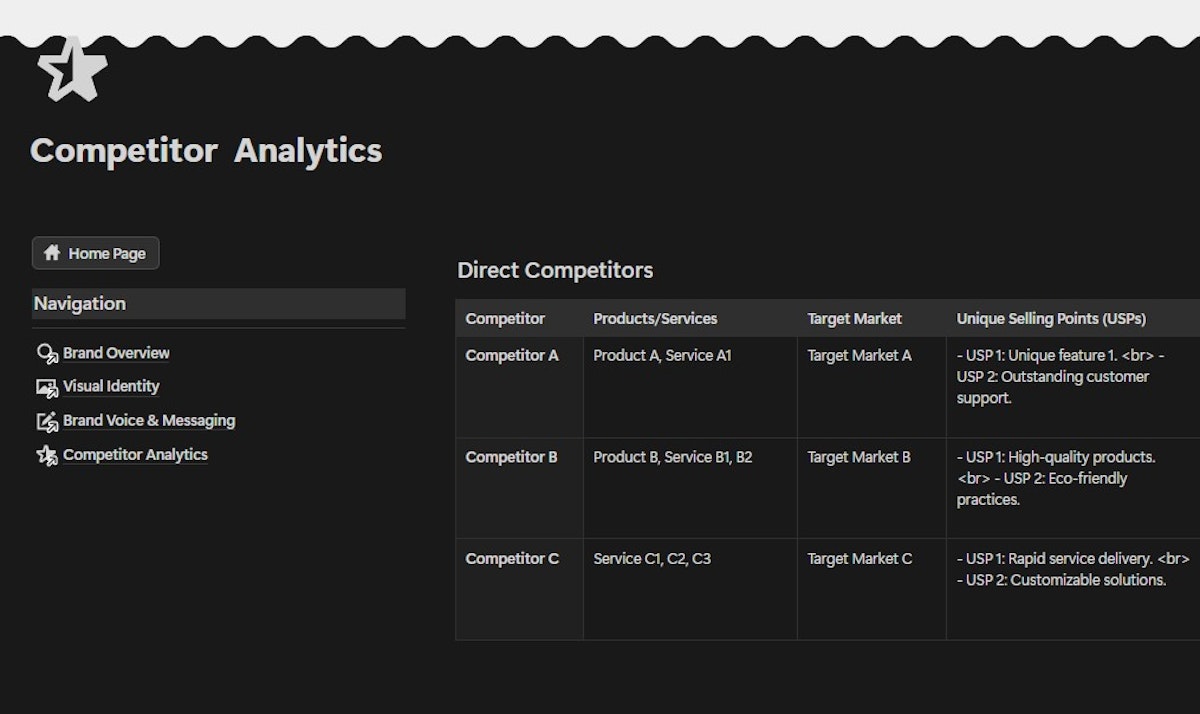
Task: Click the house icon in Home Page button
Action: click(x=52, y=253)
